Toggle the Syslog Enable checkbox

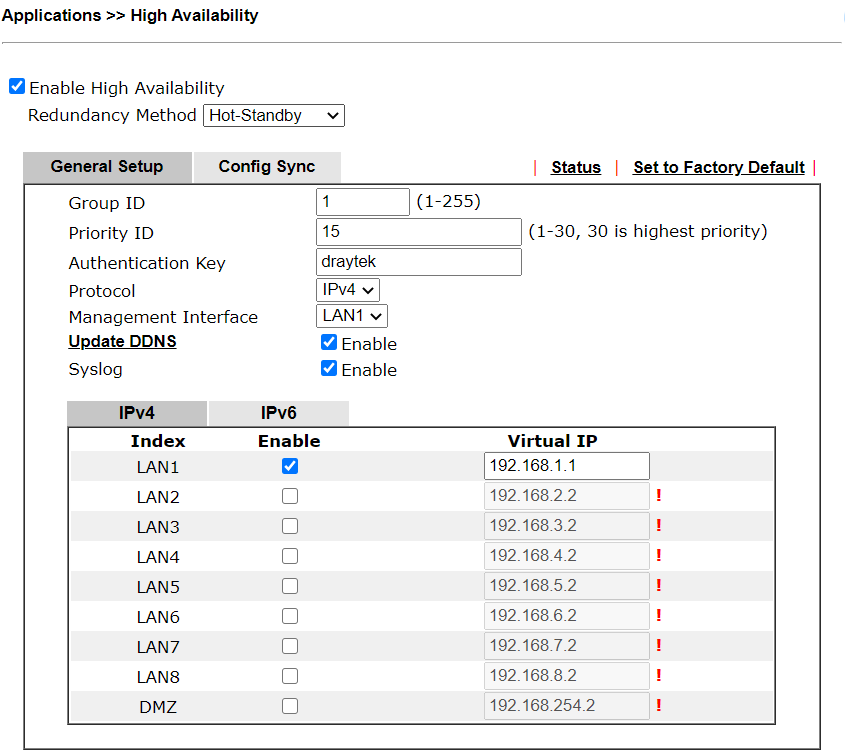pyautogui.click(x=329, y=369)
